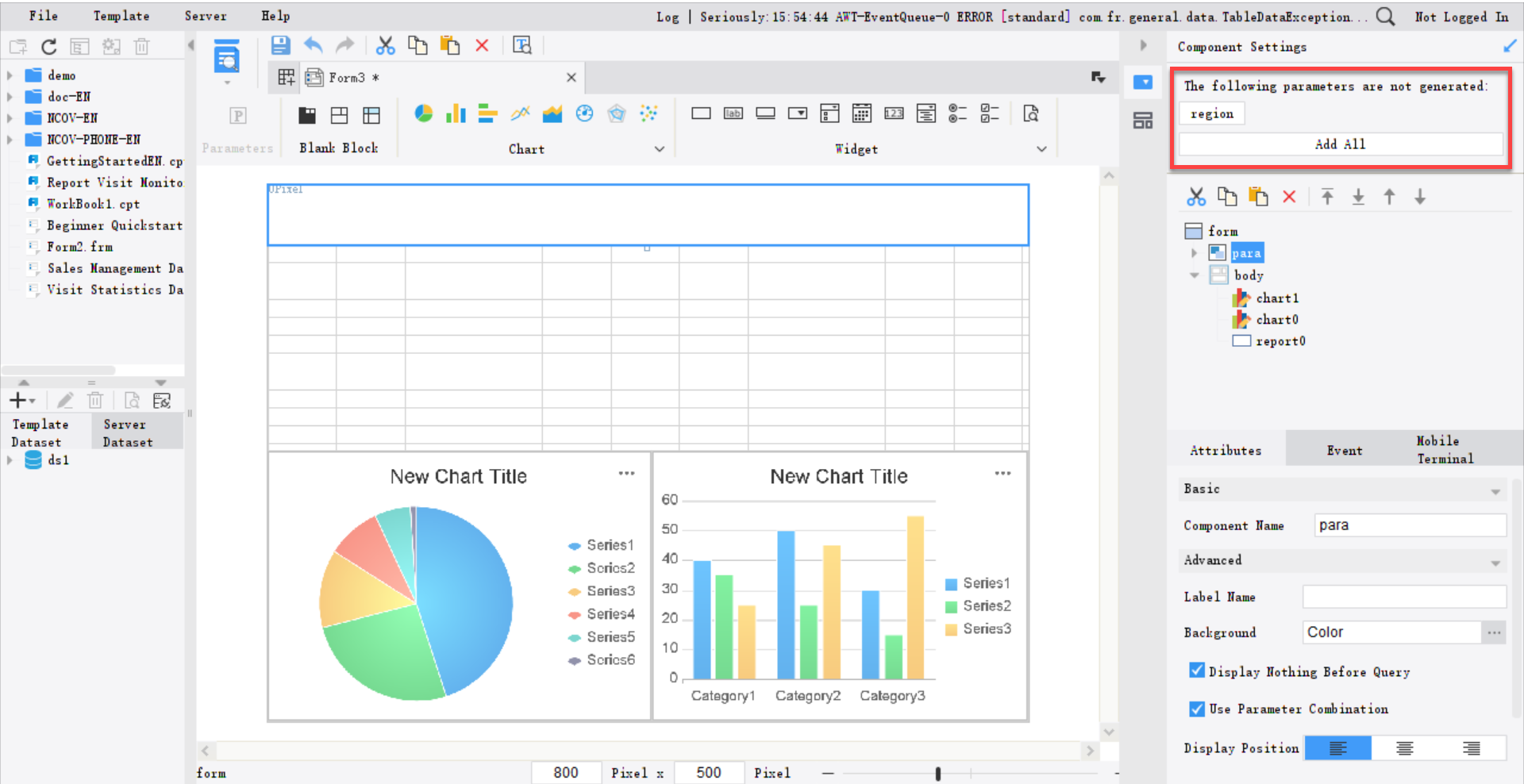Insert an area chart icon
This screenshot has height=784, width=1524.
pyautogui.click(x=552, y=113)
